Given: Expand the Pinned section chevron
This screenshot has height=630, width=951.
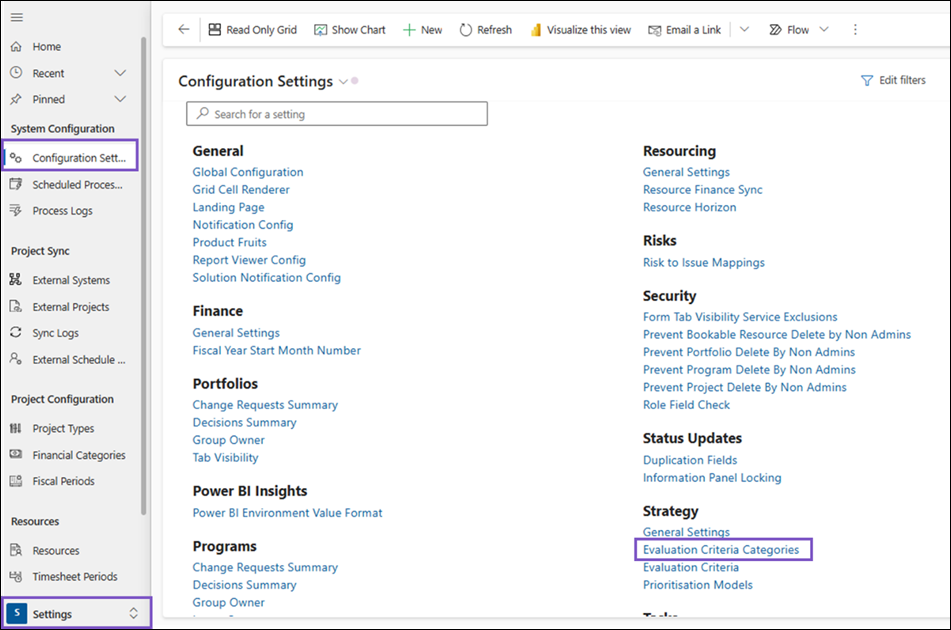Looking at the screenshot, I should point(121,99).
